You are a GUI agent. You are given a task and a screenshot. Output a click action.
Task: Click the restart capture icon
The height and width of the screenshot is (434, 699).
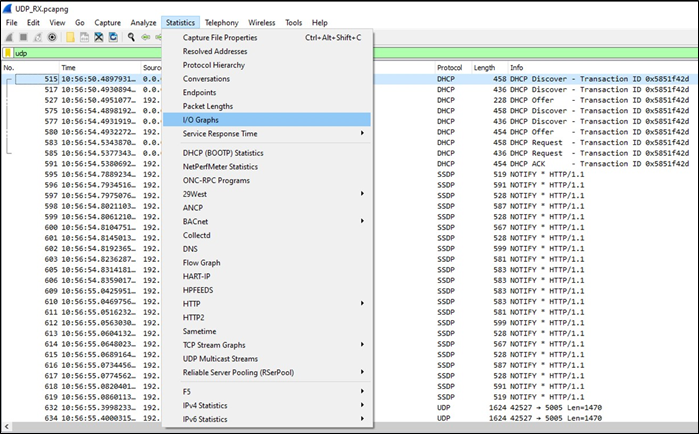click(x=38, y=37)
